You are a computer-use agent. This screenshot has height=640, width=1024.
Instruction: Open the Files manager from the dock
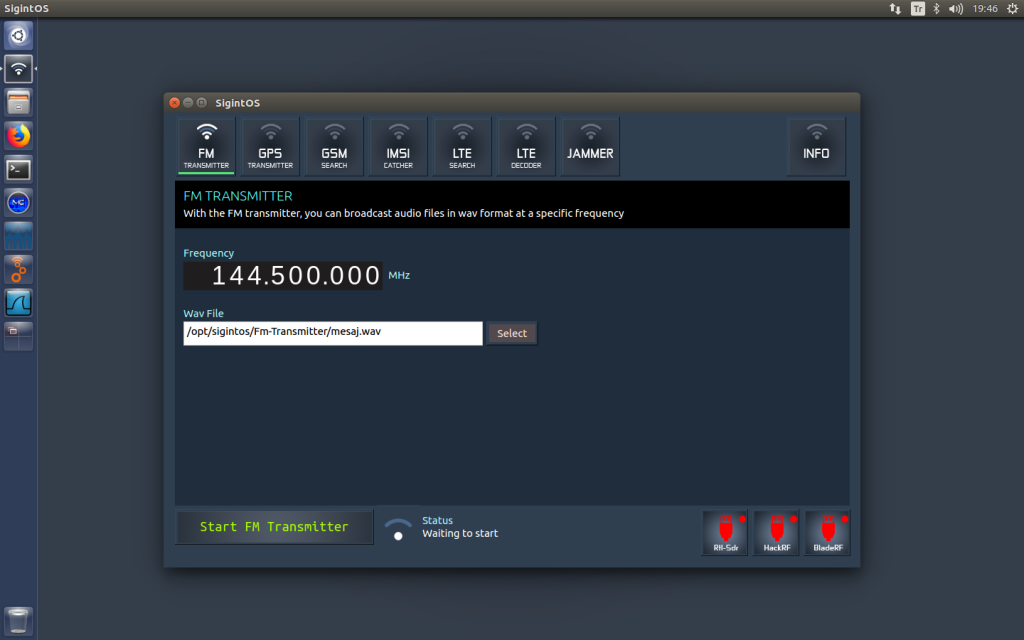pyautogui.click(x=18, y=103)
